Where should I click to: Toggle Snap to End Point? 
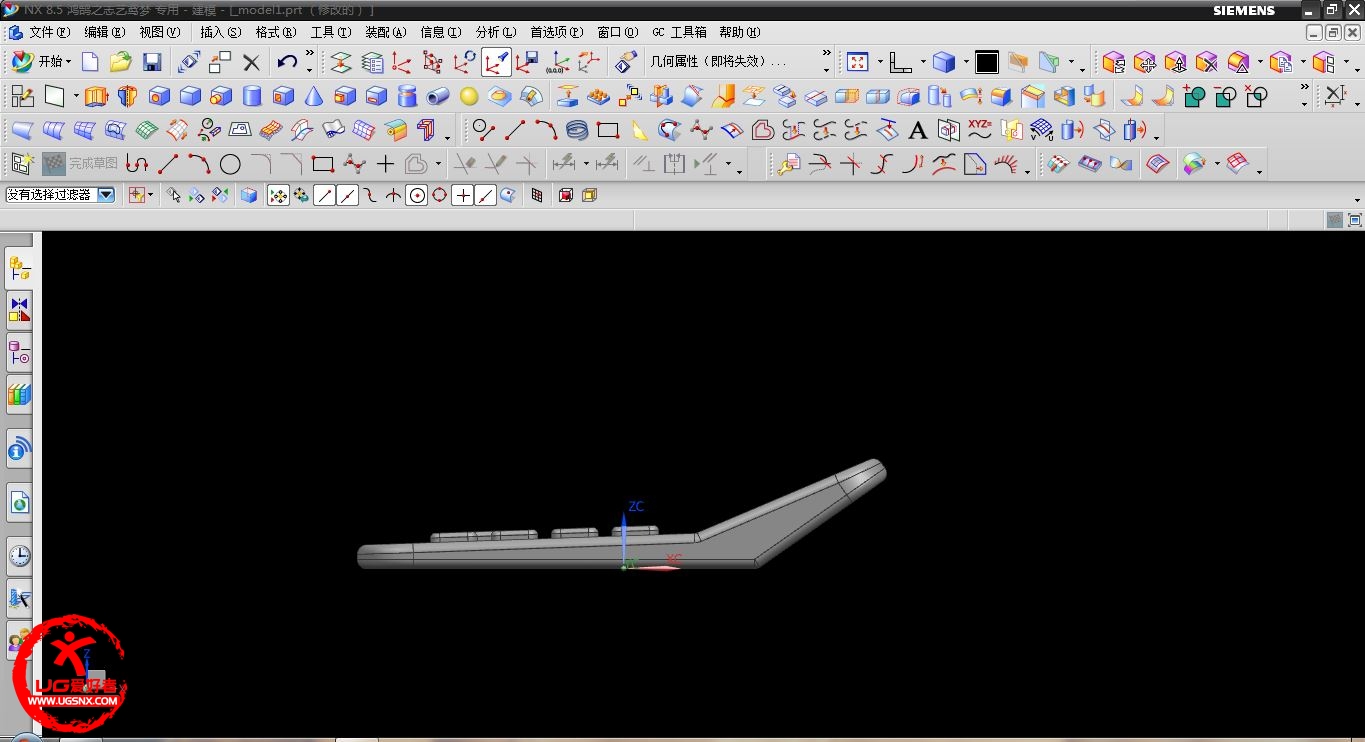click(x=324, y=195)
